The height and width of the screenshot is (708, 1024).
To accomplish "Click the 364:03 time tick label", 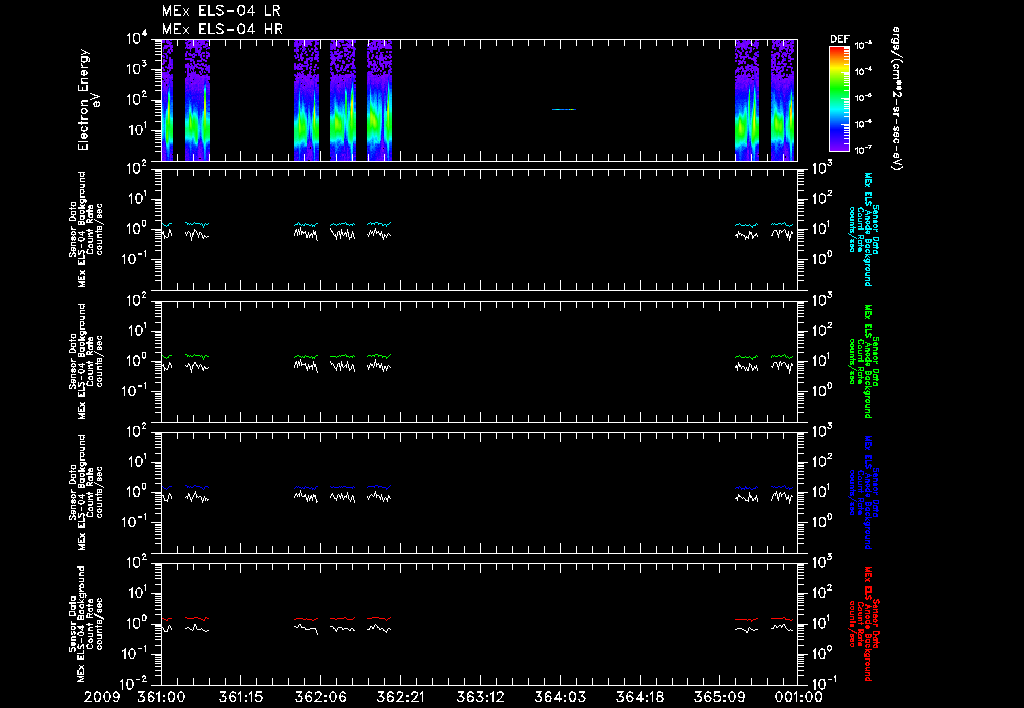I will (560, 698).
